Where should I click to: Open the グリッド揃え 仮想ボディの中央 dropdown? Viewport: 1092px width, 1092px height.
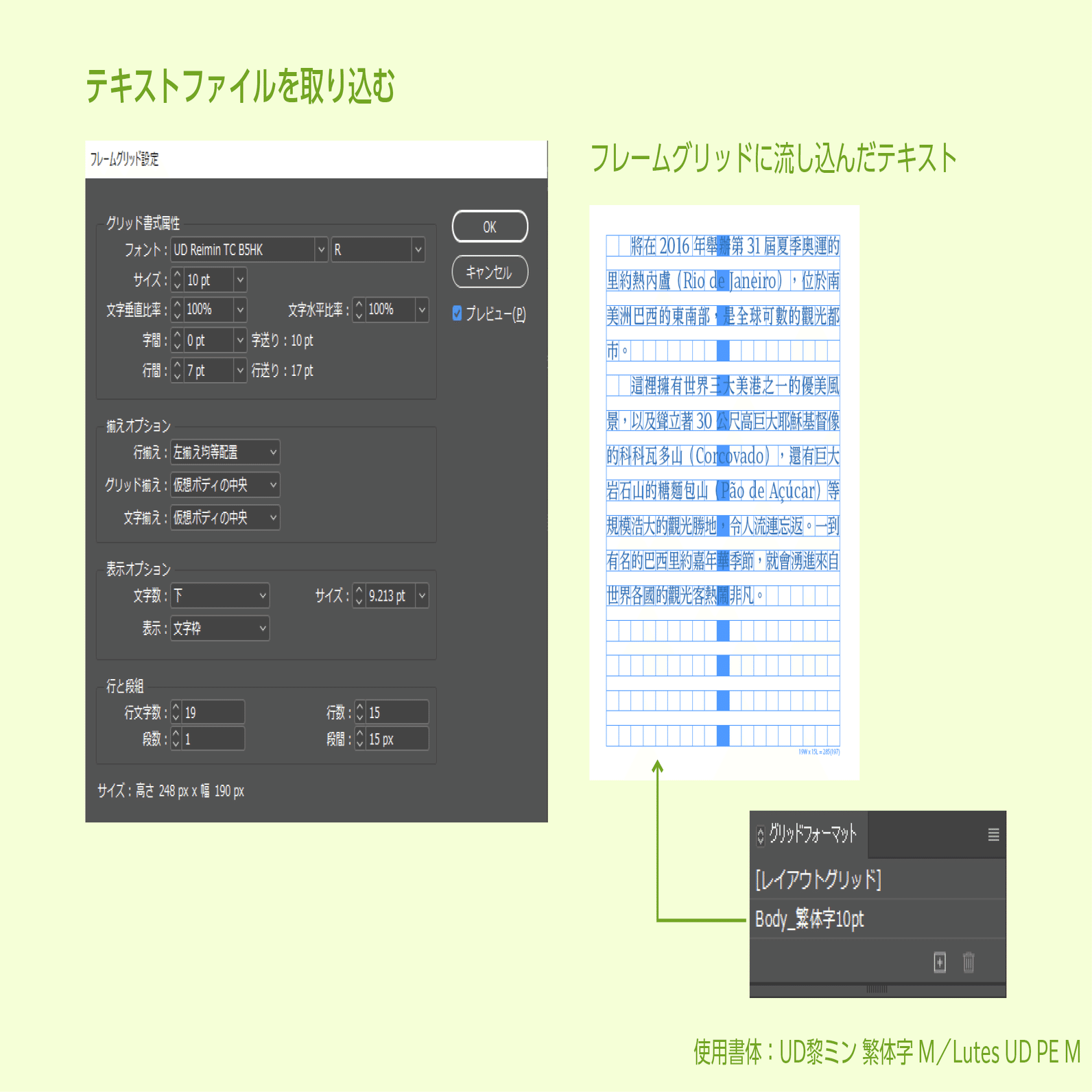point(225,485)
